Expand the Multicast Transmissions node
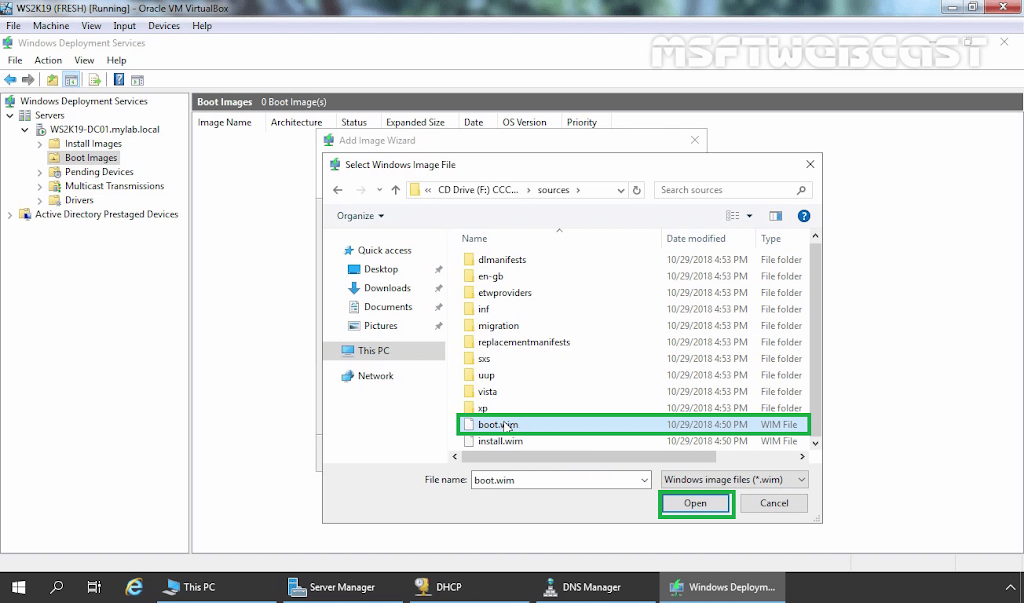 [x=40, y=187]
